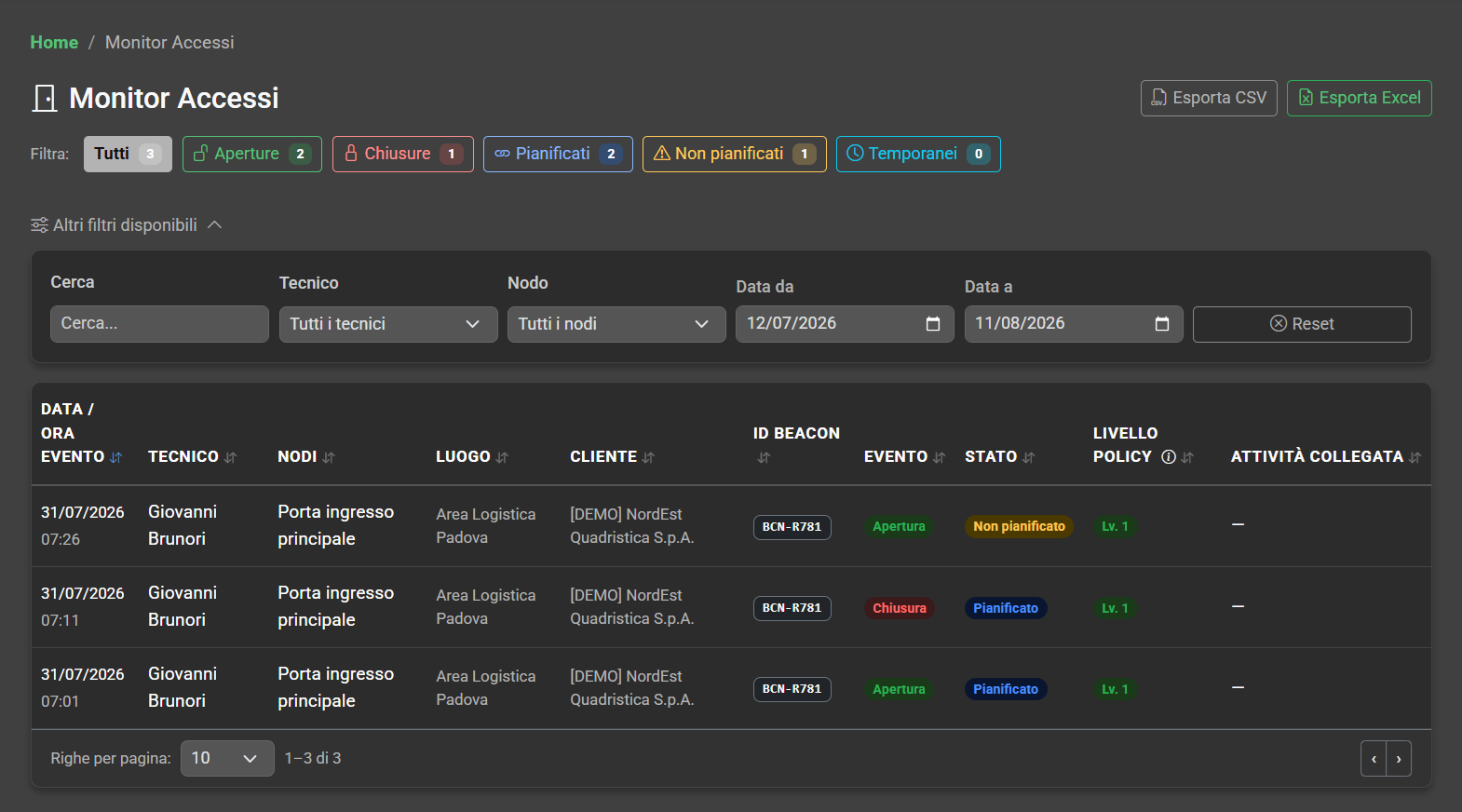The width and height of the screenshot is (1462, 812).
Task: Select the Tutti filter tab
Action: click(128, 154)
